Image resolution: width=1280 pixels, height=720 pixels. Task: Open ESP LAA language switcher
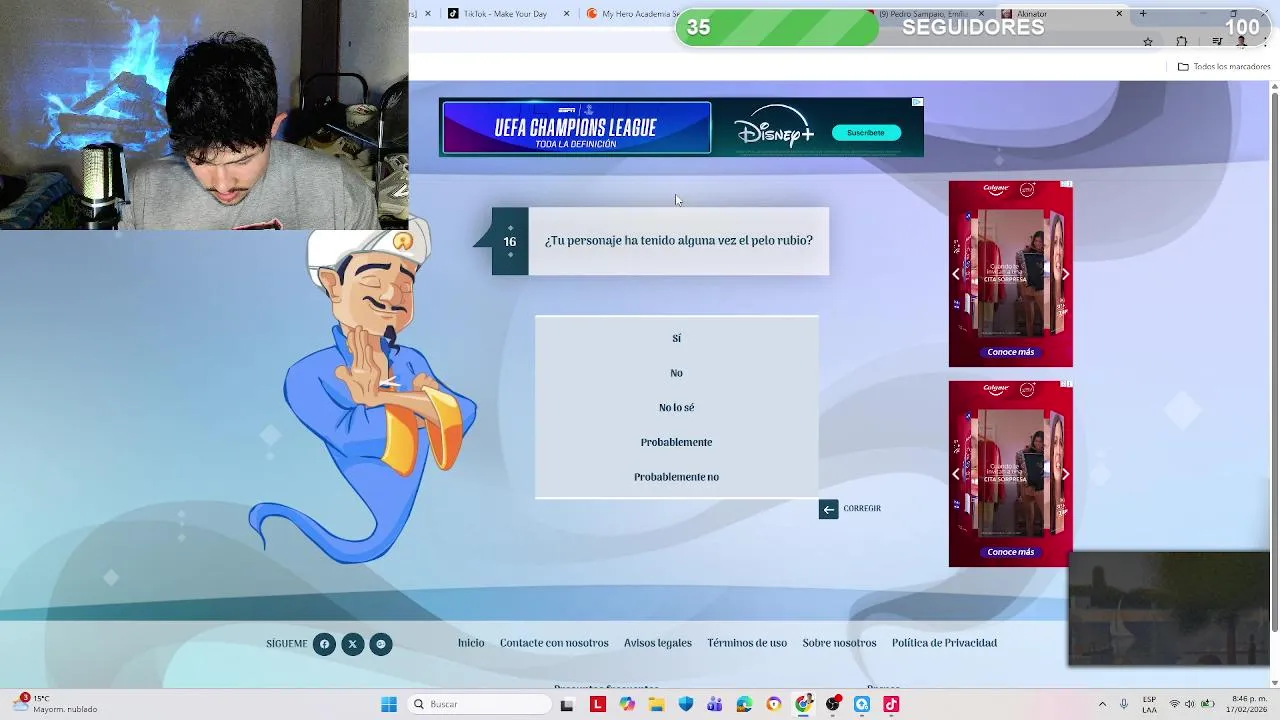1149,705
